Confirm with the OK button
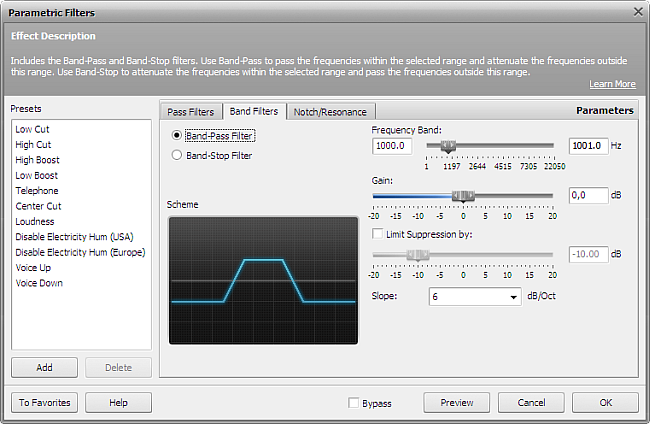 click(x=605, y=403)
